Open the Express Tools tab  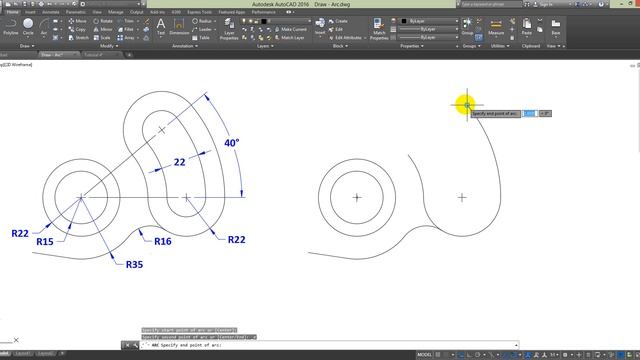[x=199, y=12]
